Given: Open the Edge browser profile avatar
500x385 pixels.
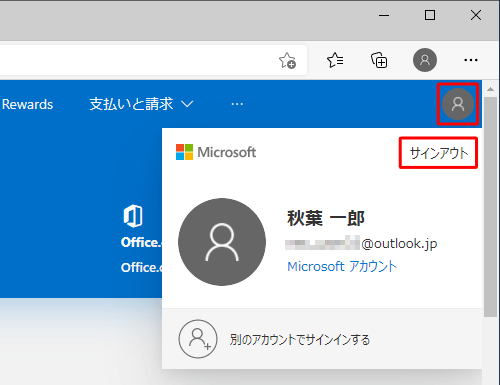Looking at the screenshot, I should pos(425,60).
